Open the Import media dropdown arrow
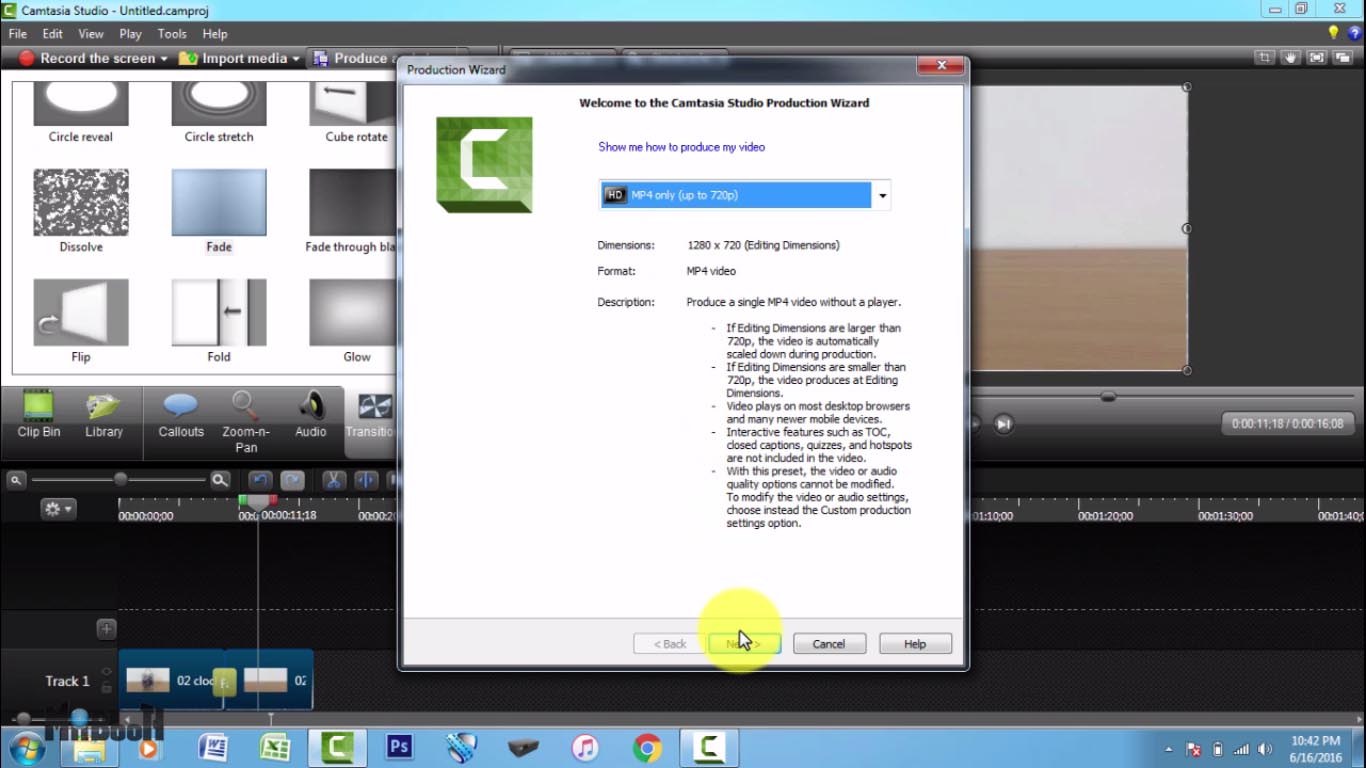This screenshot has width=1366, height=768. tap(296, 59)
